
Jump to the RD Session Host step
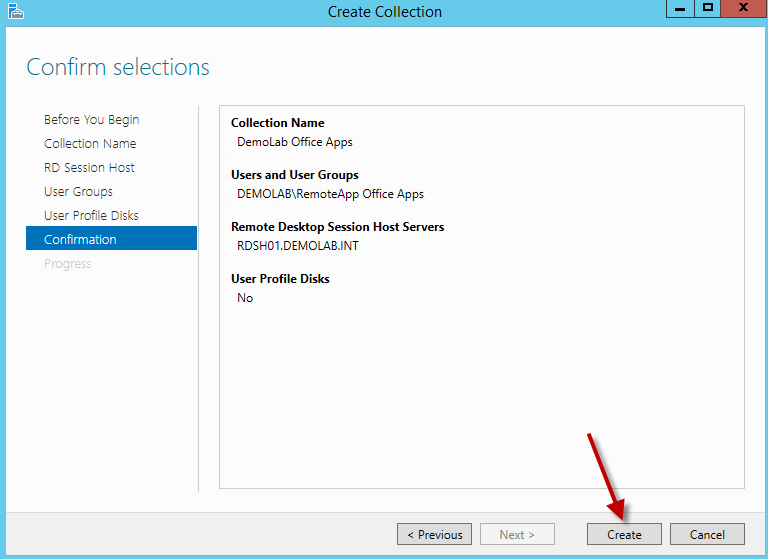[89, 168]
